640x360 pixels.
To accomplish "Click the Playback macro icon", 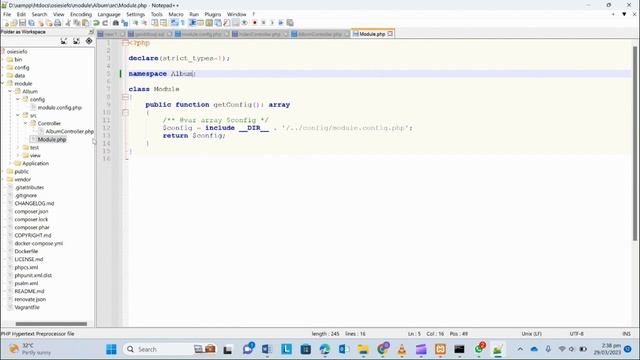I will pyautogui.click(x=272, y=23).
